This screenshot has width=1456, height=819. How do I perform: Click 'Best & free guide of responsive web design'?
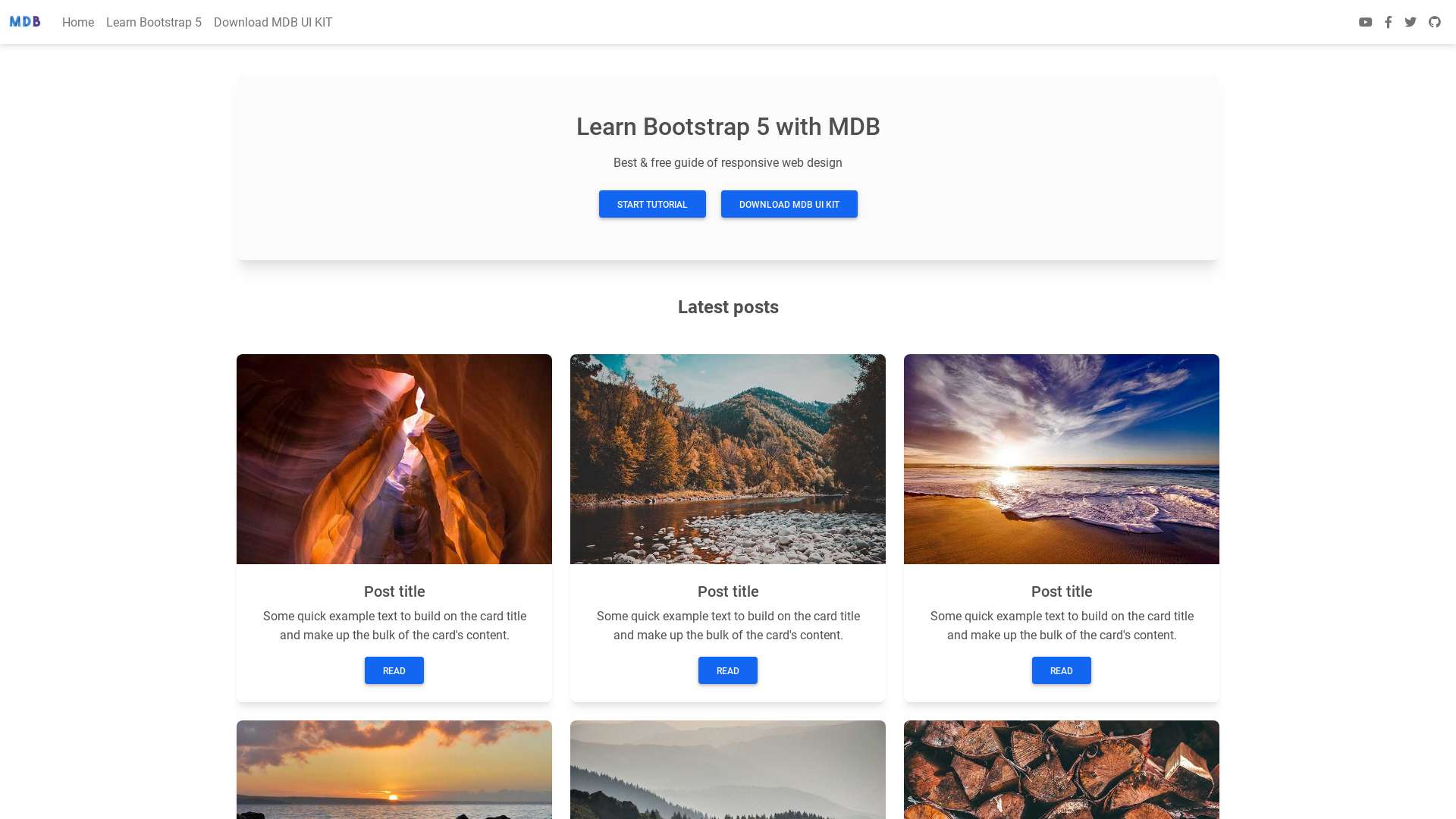(728, 162)
